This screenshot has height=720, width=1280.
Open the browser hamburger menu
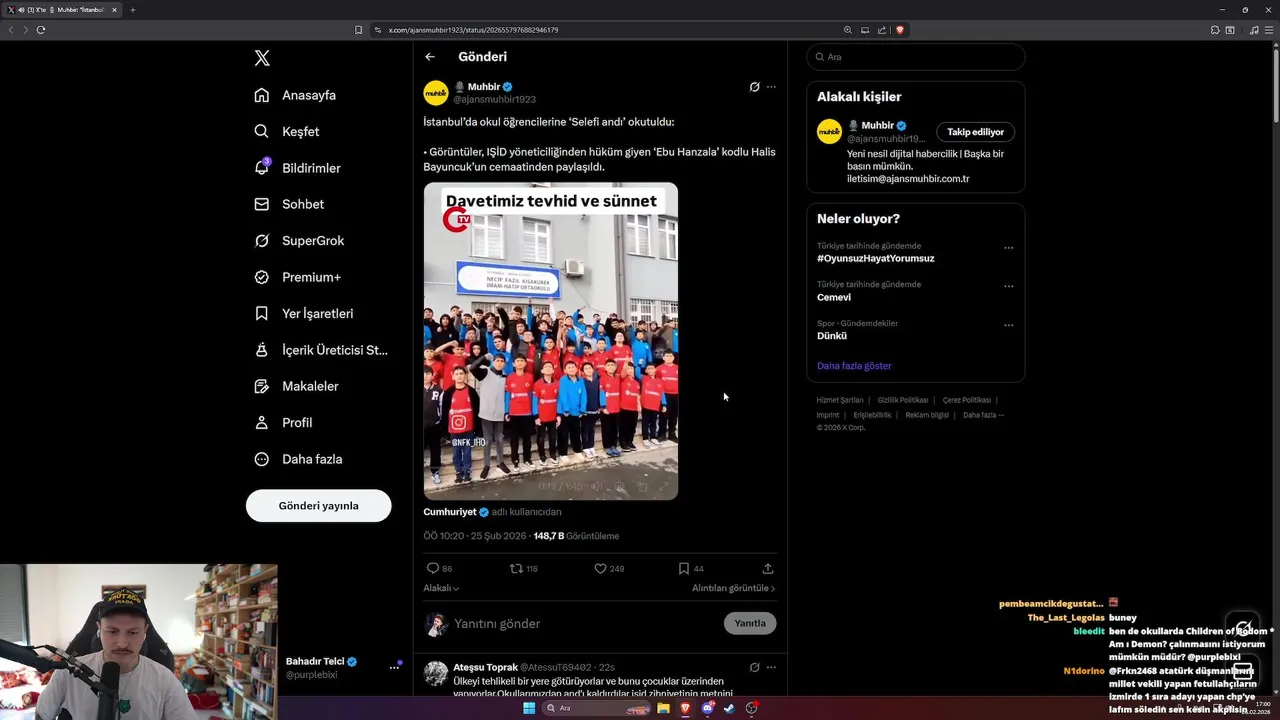(x=1268, y=30)
